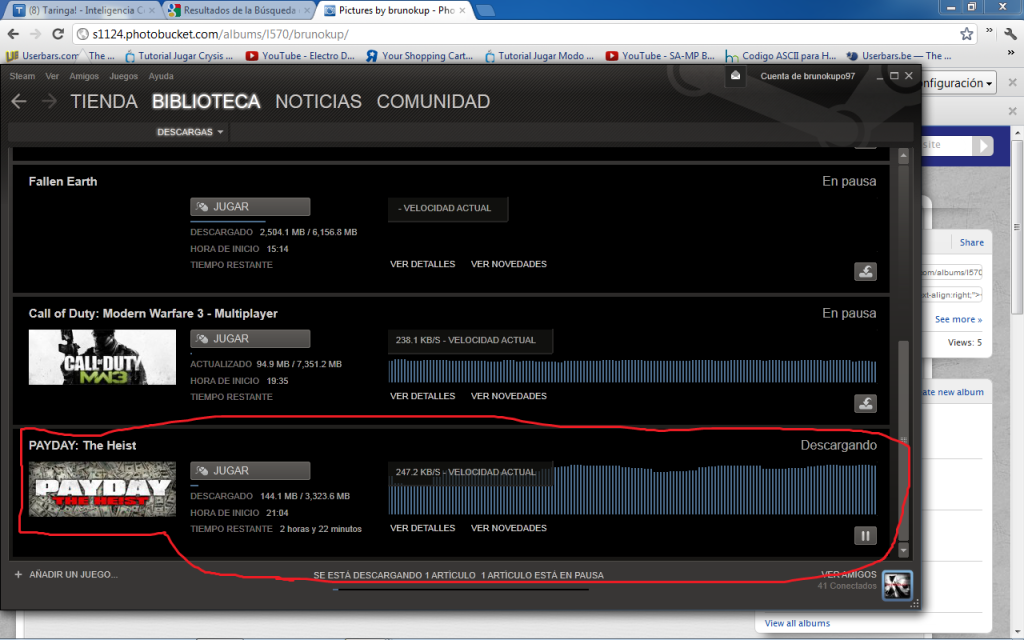Open the Juegos menu

(123, 76)
